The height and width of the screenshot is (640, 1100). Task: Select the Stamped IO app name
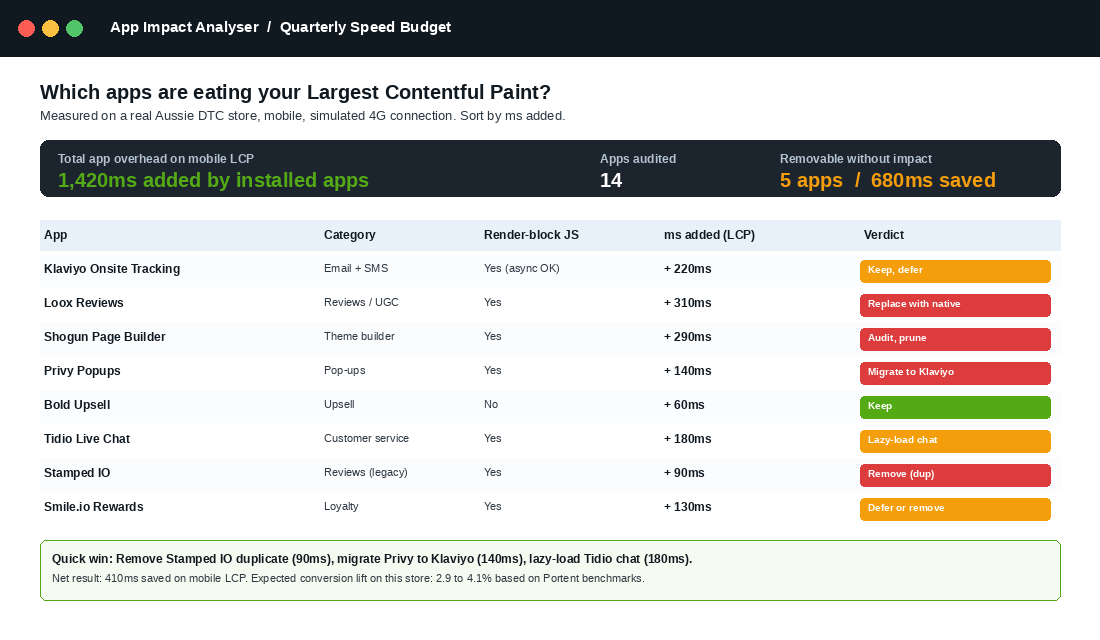(76, 473)
